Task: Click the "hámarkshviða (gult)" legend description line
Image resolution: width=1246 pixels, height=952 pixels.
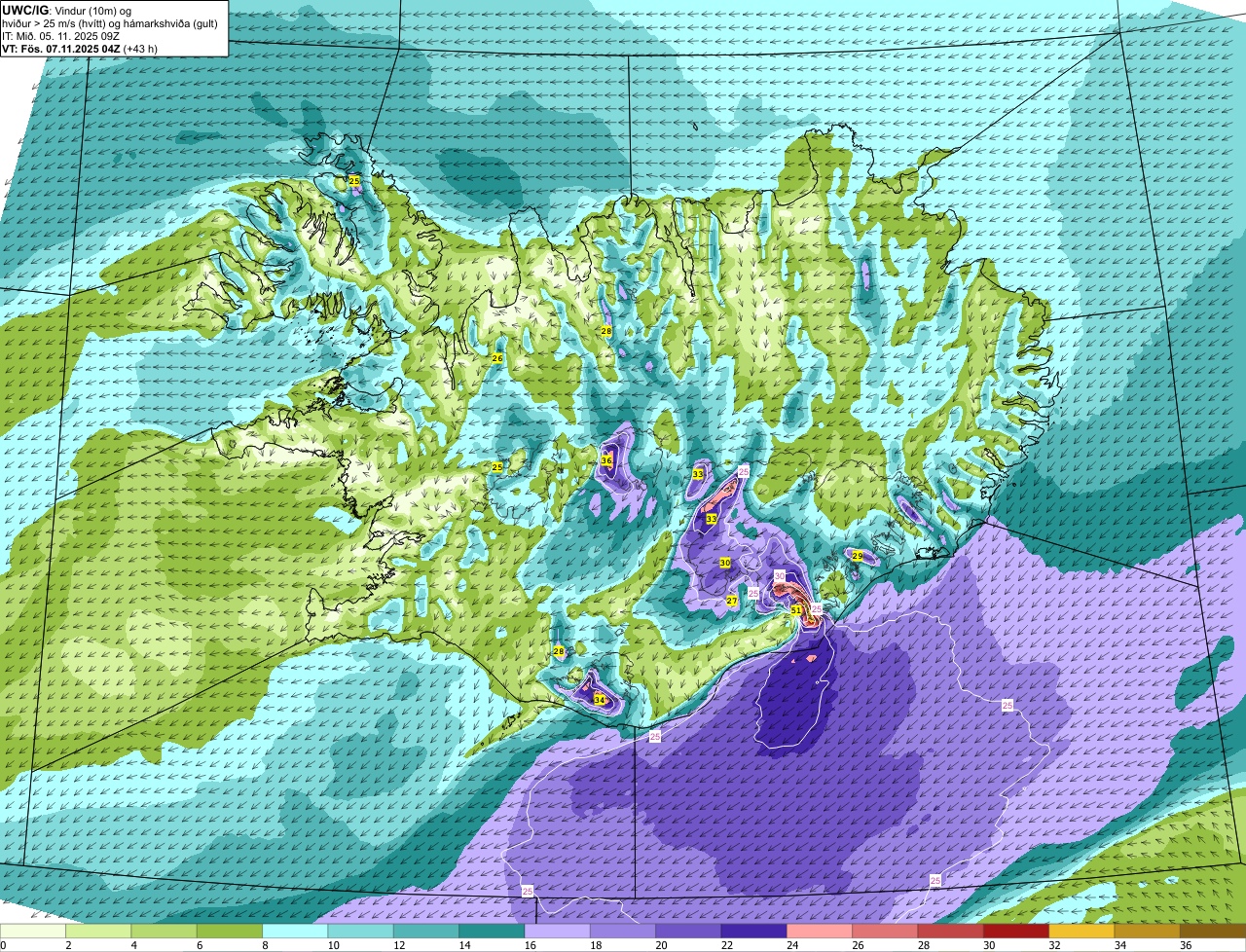Action: pyautogui.click(x=110, y=22)
